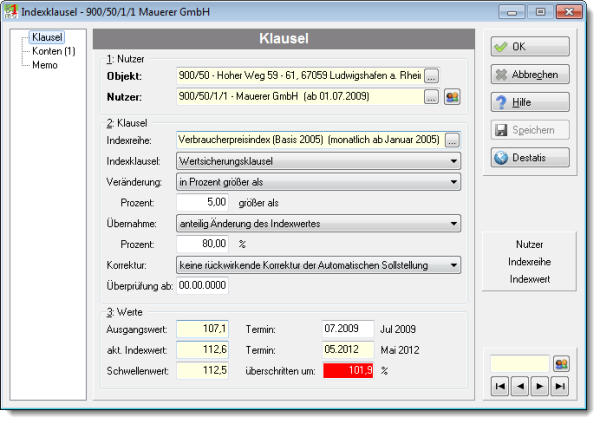Viewport: 600px width, 423px height.
Task: Go to previous record arrow
Action: pos(520,386)
